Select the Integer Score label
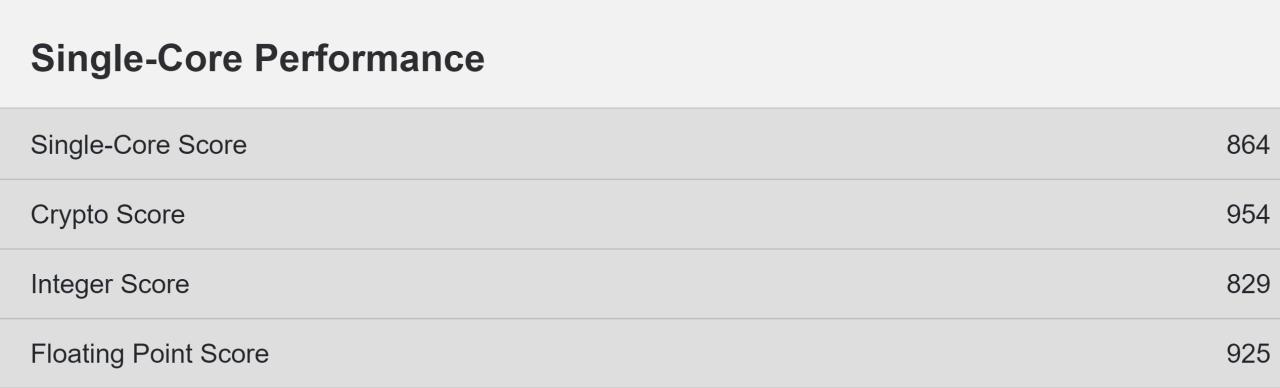The height and width of the screenshot is (388, 1280). 110,284
